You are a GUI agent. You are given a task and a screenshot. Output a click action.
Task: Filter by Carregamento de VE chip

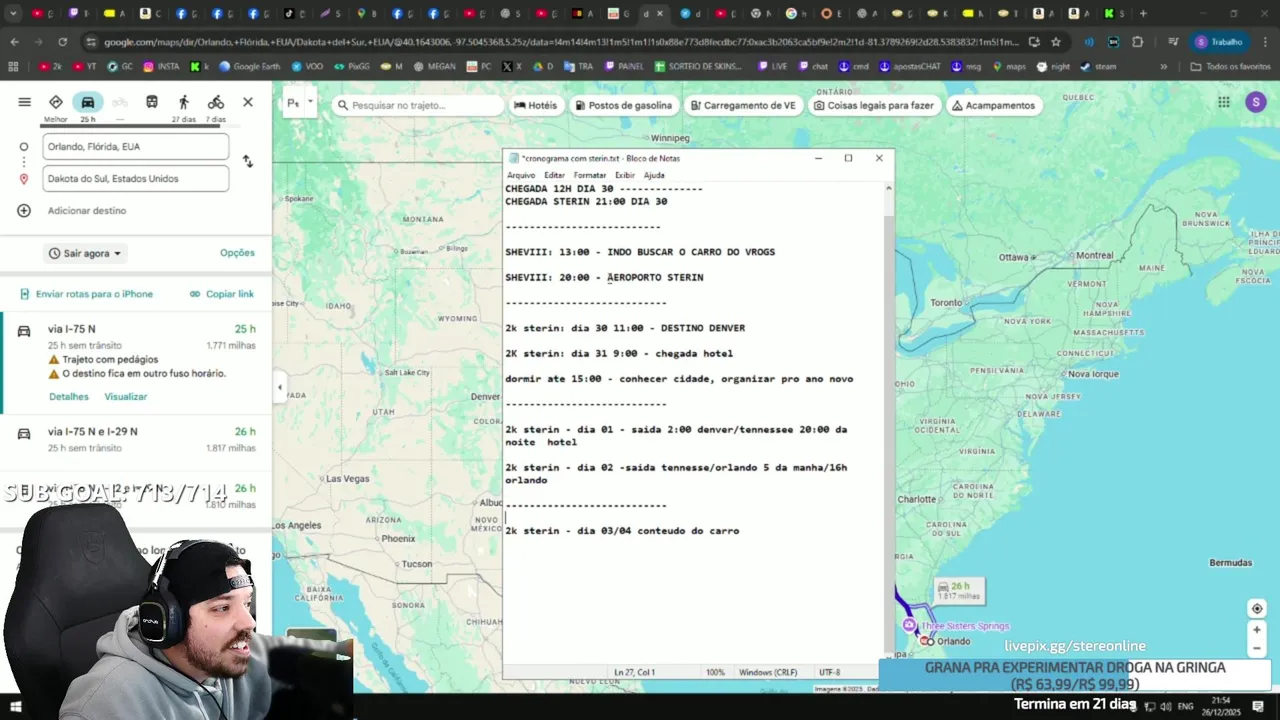coord(742,105)
